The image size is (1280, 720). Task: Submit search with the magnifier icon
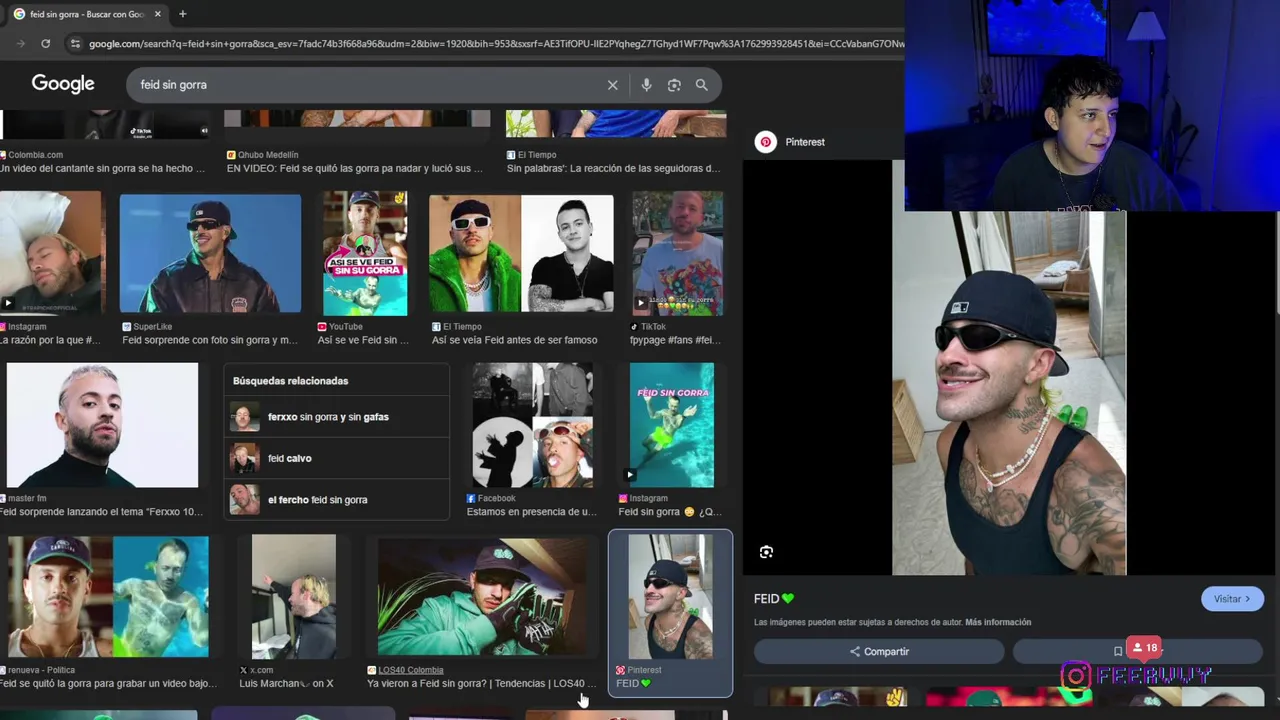pyautogui.click(x=702, y=85)
